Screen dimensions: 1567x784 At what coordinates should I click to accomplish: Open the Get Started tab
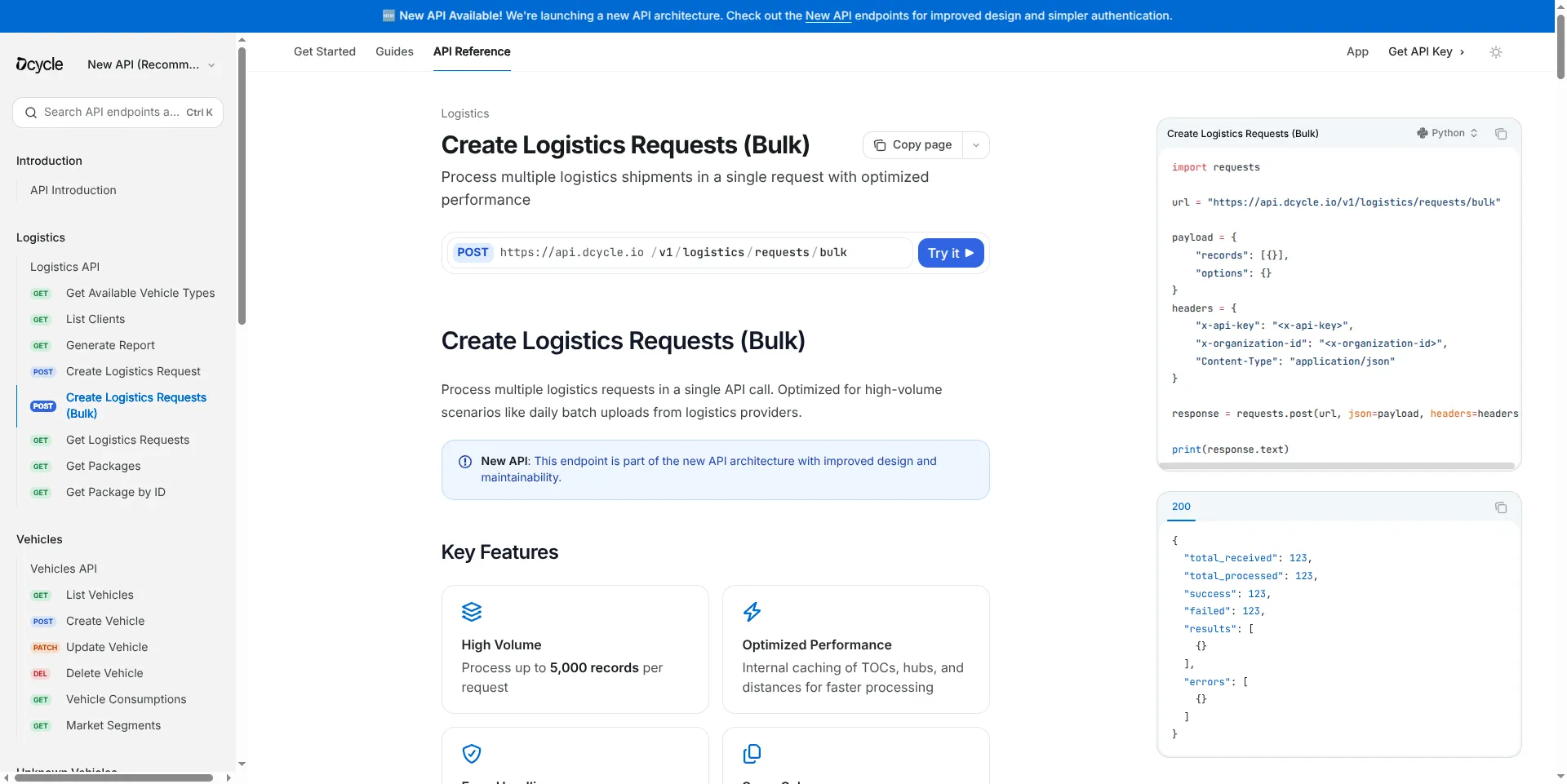pos(324,51)
